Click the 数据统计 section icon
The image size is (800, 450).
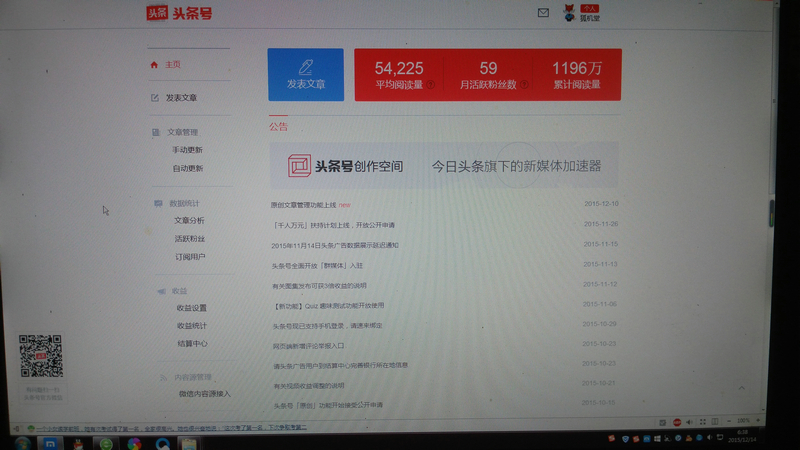click(x=158, y=204)
